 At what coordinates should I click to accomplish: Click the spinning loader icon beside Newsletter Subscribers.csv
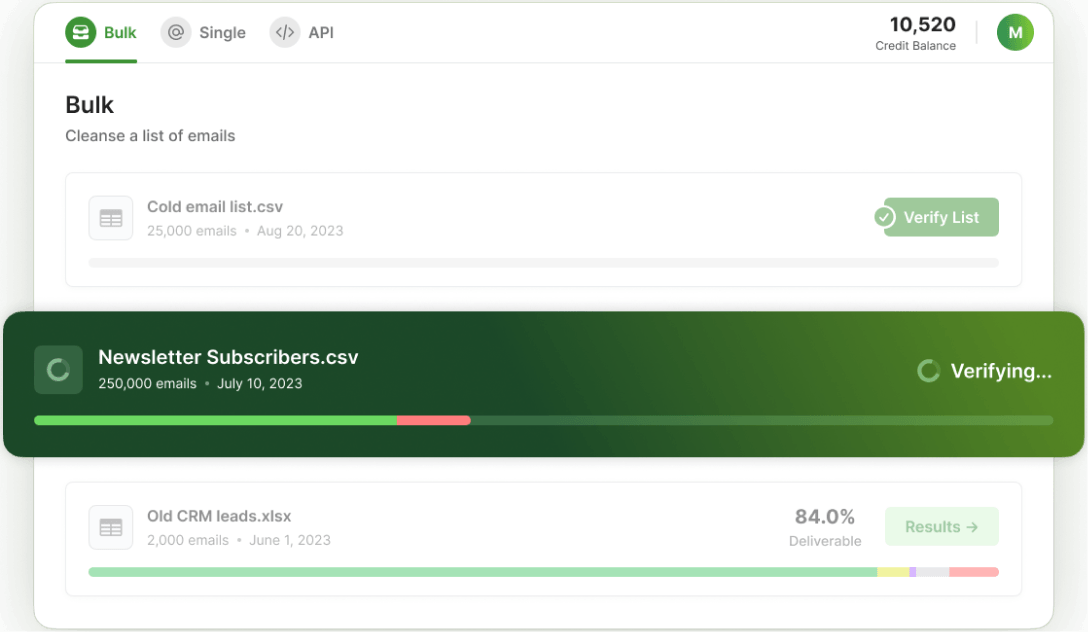[x=58, y=369]
